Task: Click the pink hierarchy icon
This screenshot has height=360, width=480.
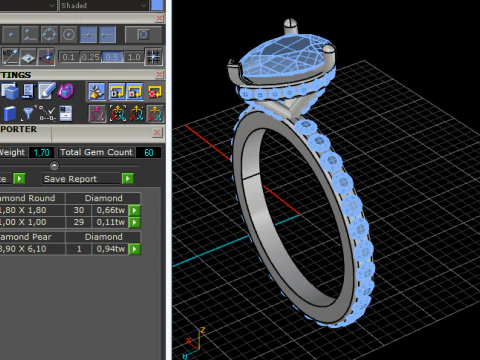Action: coord(97,114)
